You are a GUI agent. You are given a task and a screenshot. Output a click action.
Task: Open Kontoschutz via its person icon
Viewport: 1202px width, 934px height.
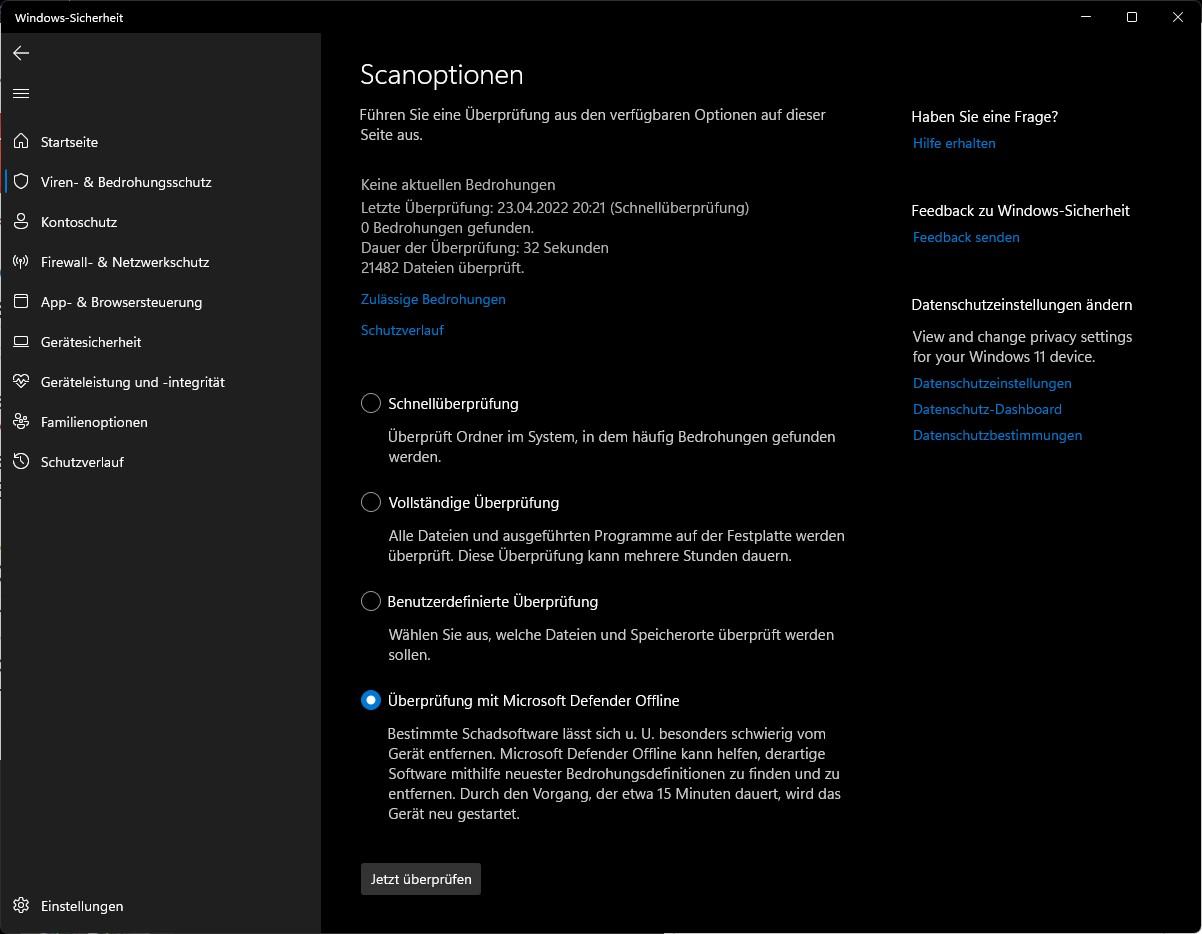[21, 222]
